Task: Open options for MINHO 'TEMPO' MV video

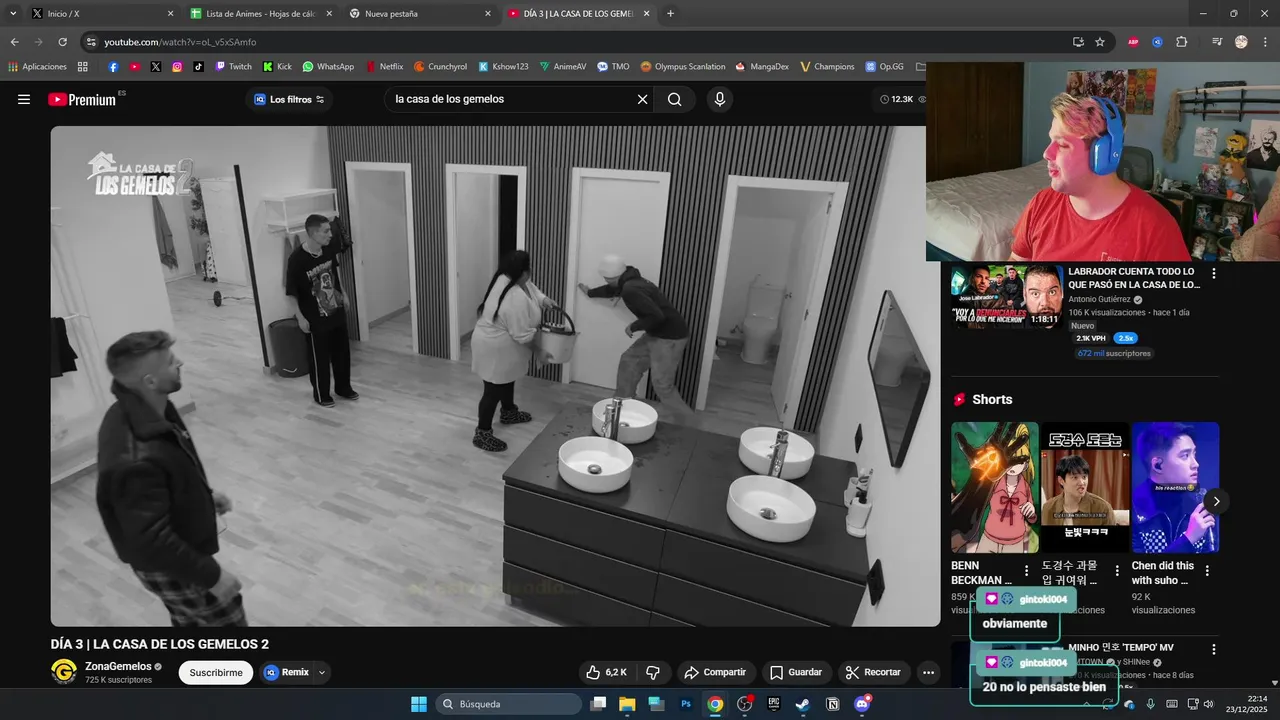Action: (x=1214, y=649)
